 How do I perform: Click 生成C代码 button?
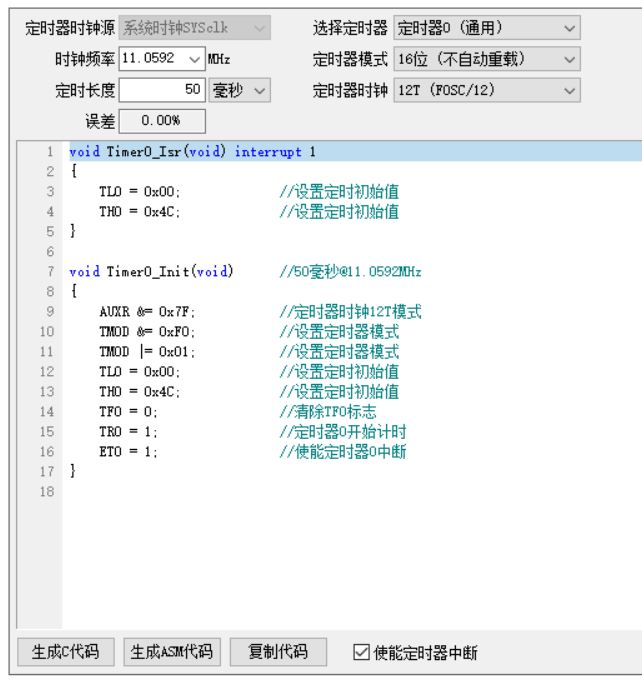pyautogui.click(x=66, y=651)
